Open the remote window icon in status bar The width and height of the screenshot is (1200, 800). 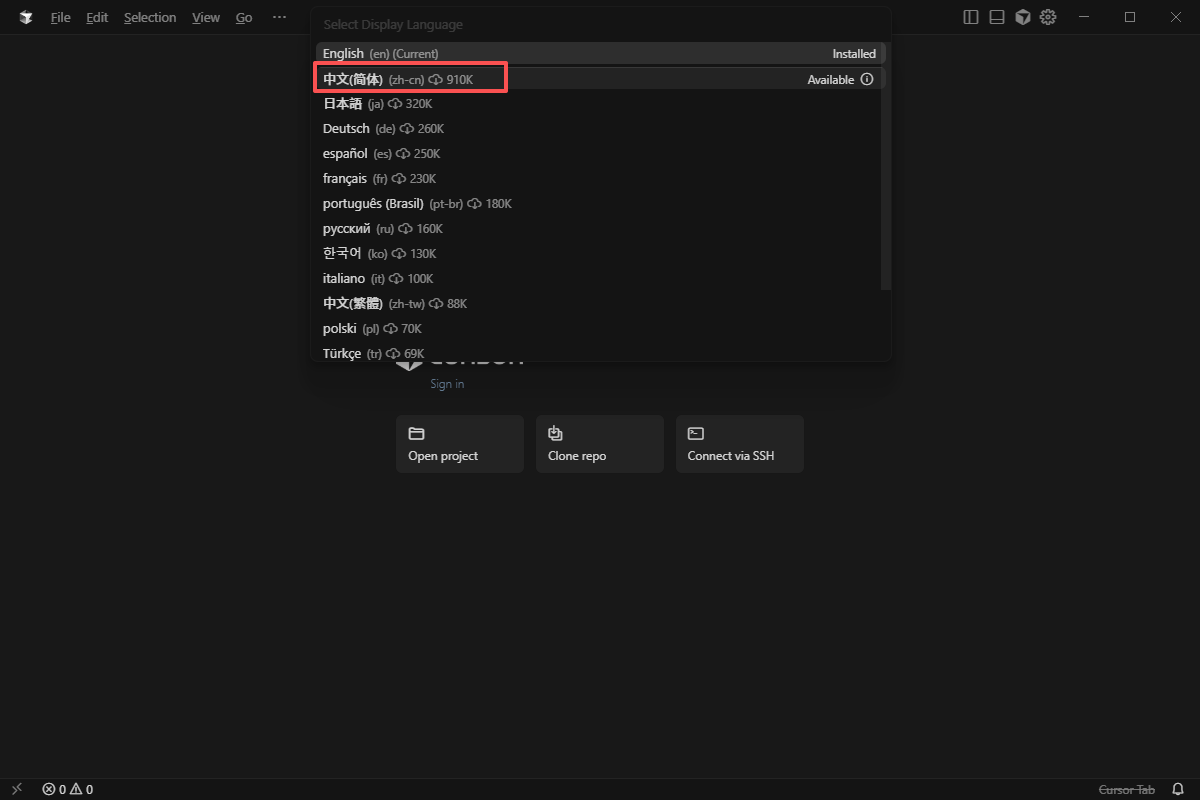point(17,790)
